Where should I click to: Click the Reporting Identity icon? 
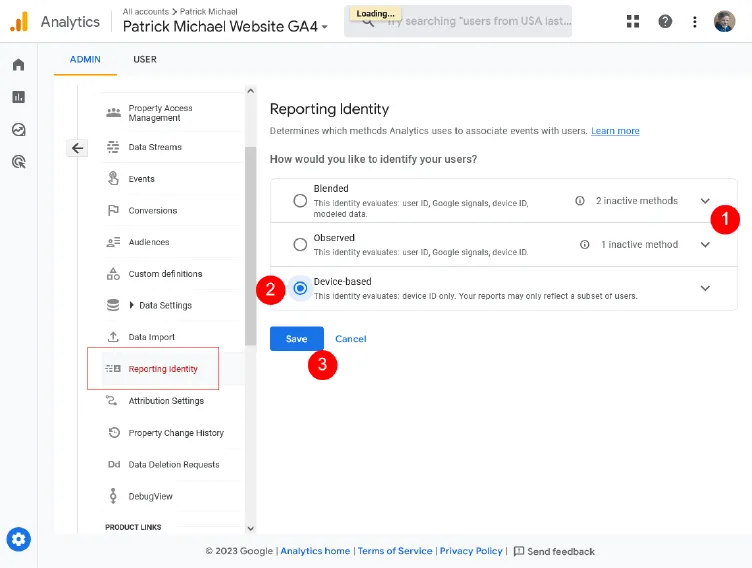pyautogui.click(x=113, y=368)
